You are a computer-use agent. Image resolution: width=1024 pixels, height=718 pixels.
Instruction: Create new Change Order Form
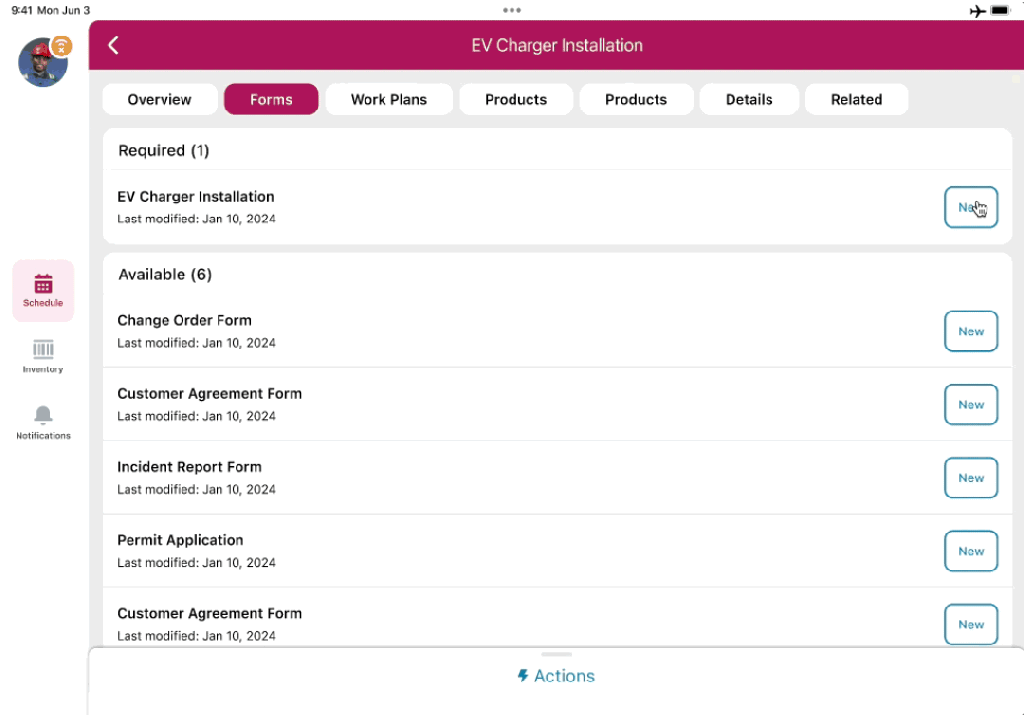coord(971,331)
